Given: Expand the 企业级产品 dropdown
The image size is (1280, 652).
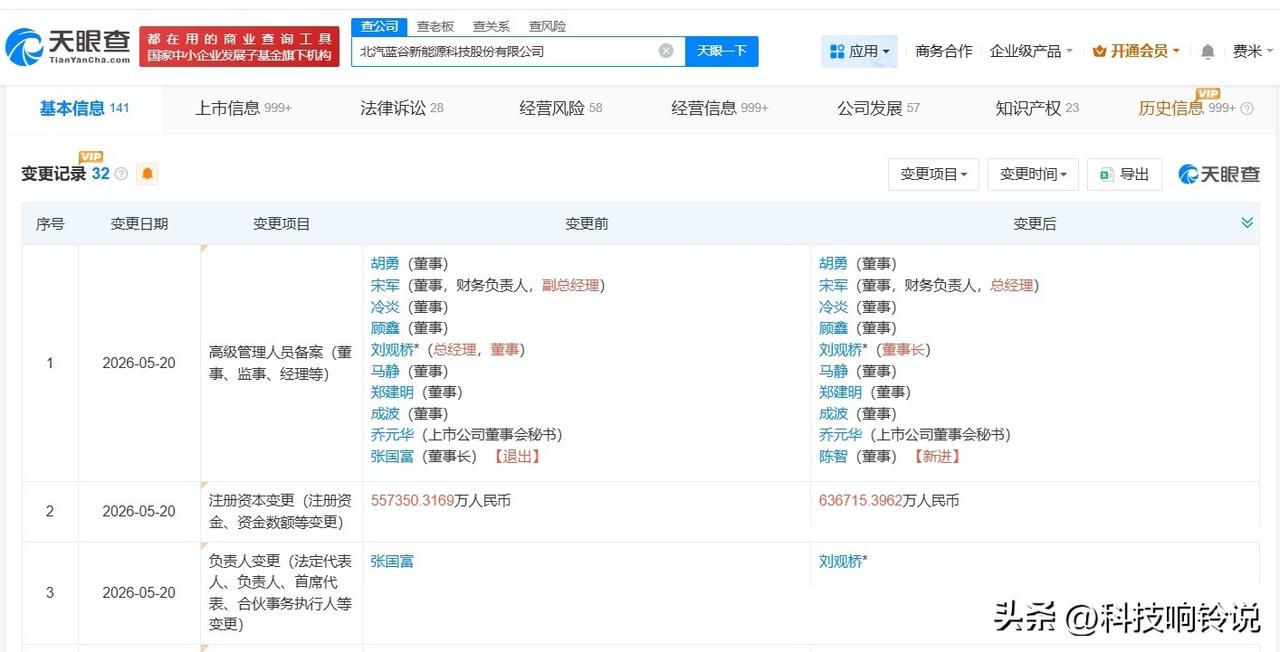Looking at the screenshot, I should pyautogui.click(x=1031, y=51).
